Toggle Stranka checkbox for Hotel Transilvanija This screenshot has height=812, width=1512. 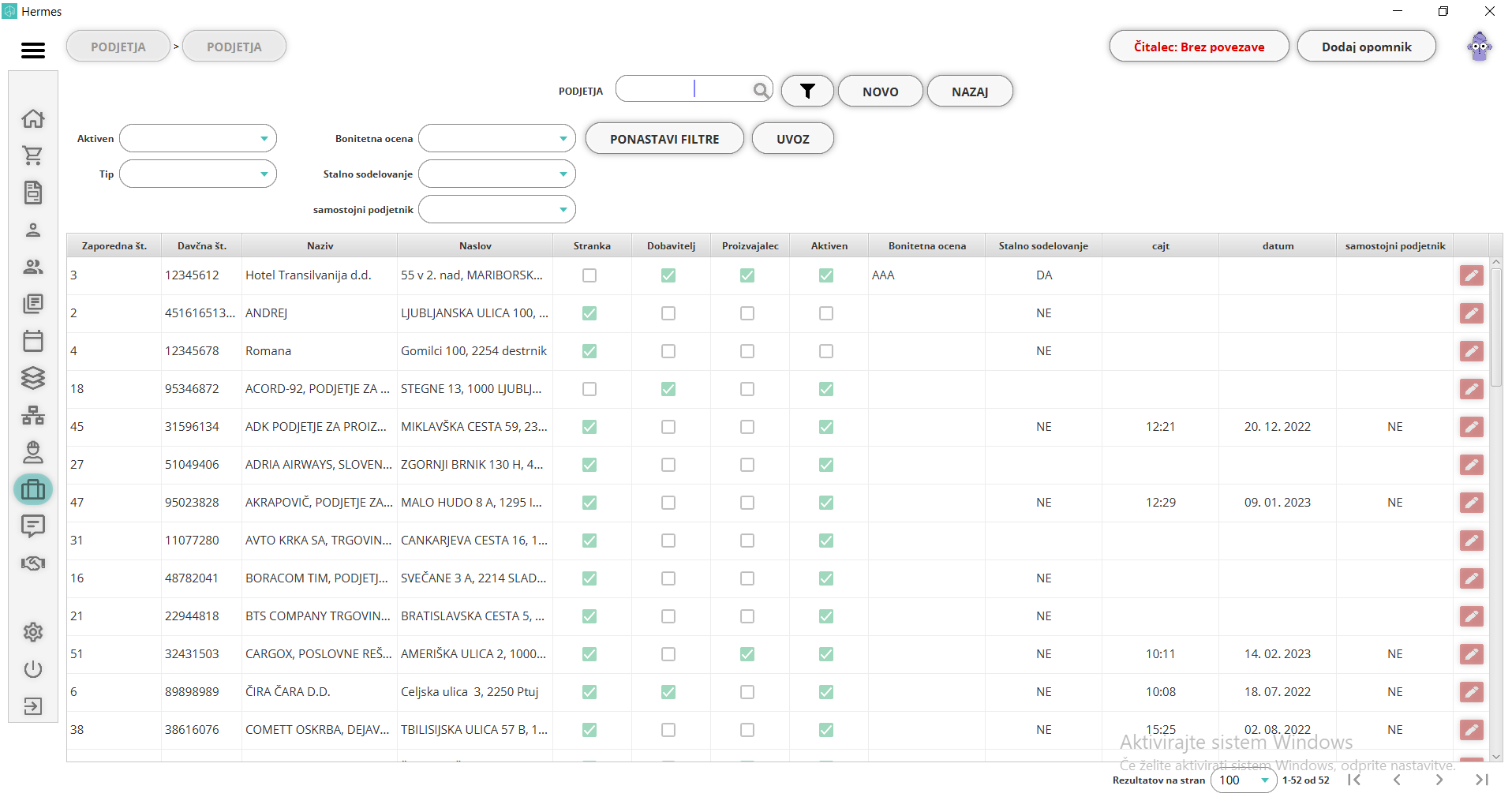[589, 275]
